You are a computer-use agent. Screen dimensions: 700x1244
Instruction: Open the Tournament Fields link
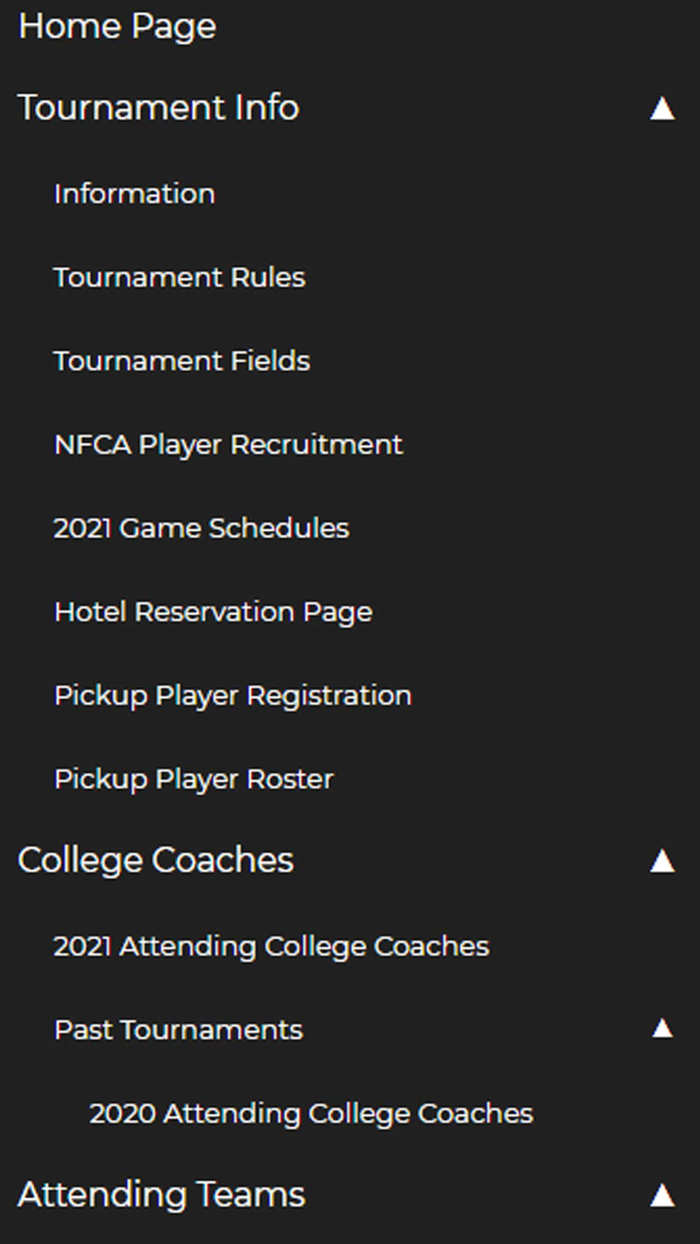point(181,361)
